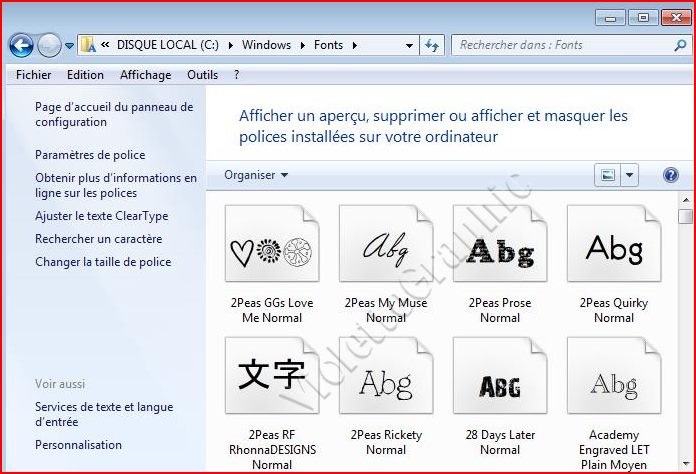Screen dimensions: 696x474
Task: Open the view options dropdown arrow
Action: click(629, 175)
